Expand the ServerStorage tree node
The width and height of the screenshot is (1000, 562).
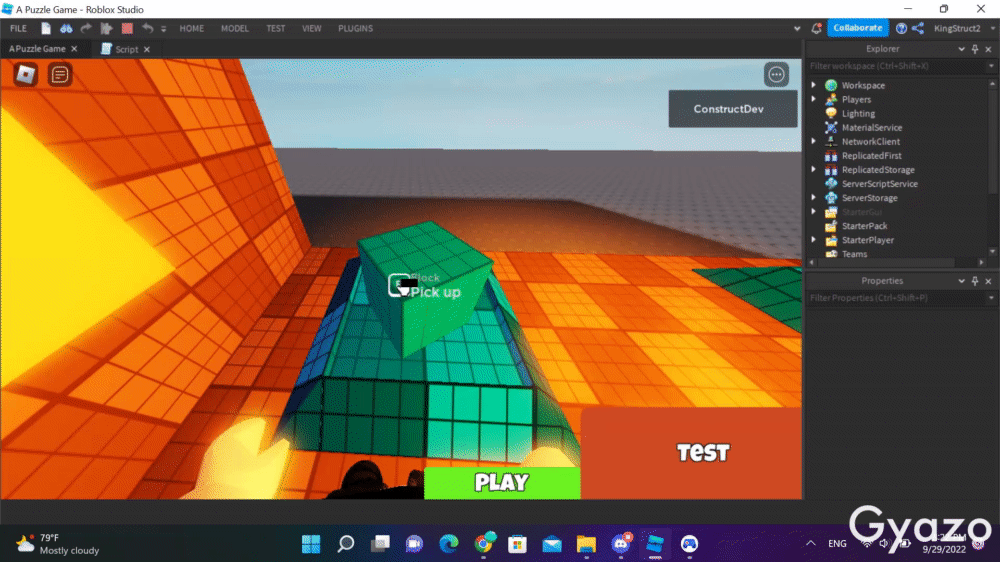[813, 197]
